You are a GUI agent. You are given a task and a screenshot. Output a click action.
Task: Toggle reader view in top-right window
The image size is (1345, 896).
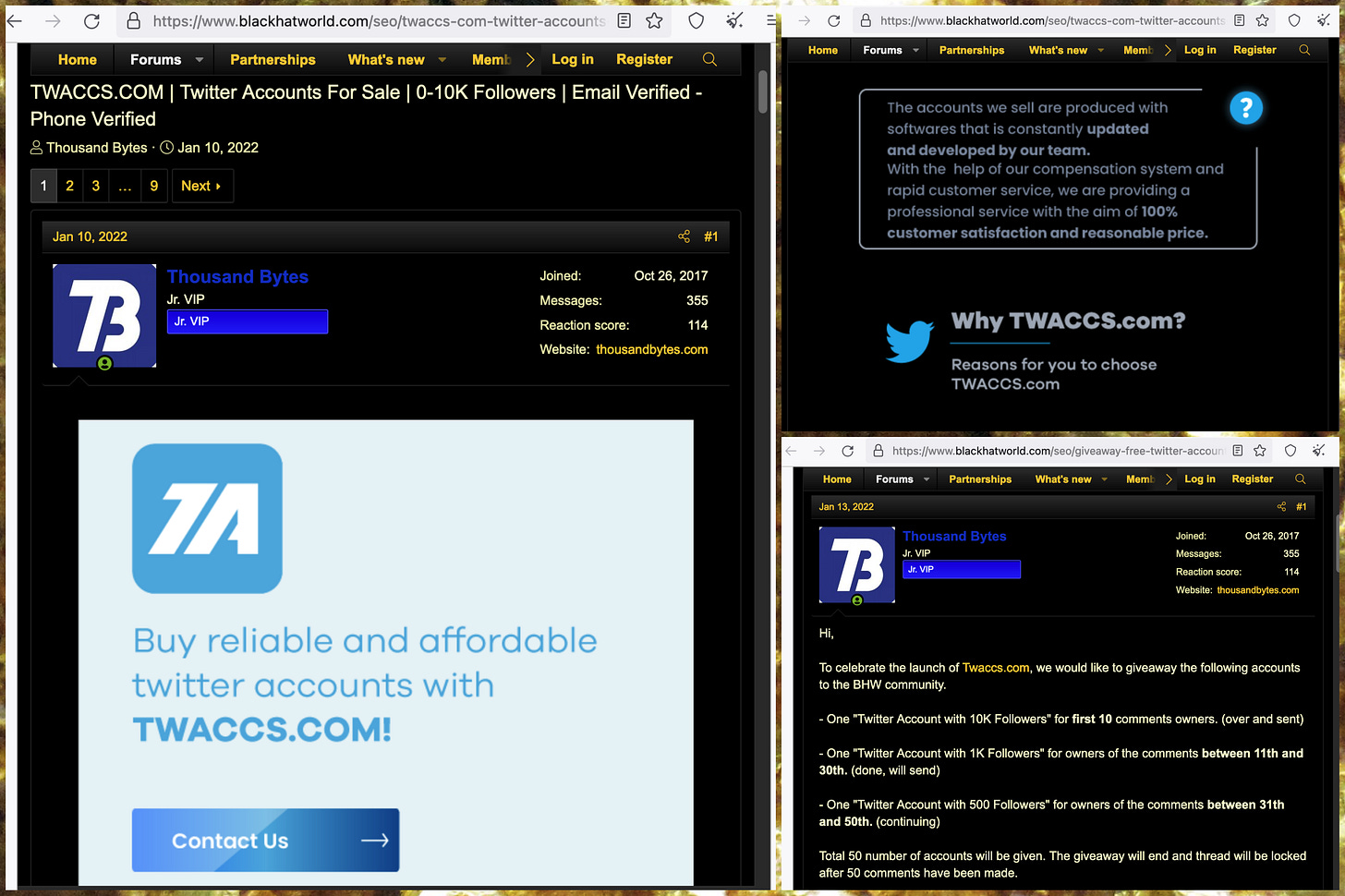point(1239,20)
